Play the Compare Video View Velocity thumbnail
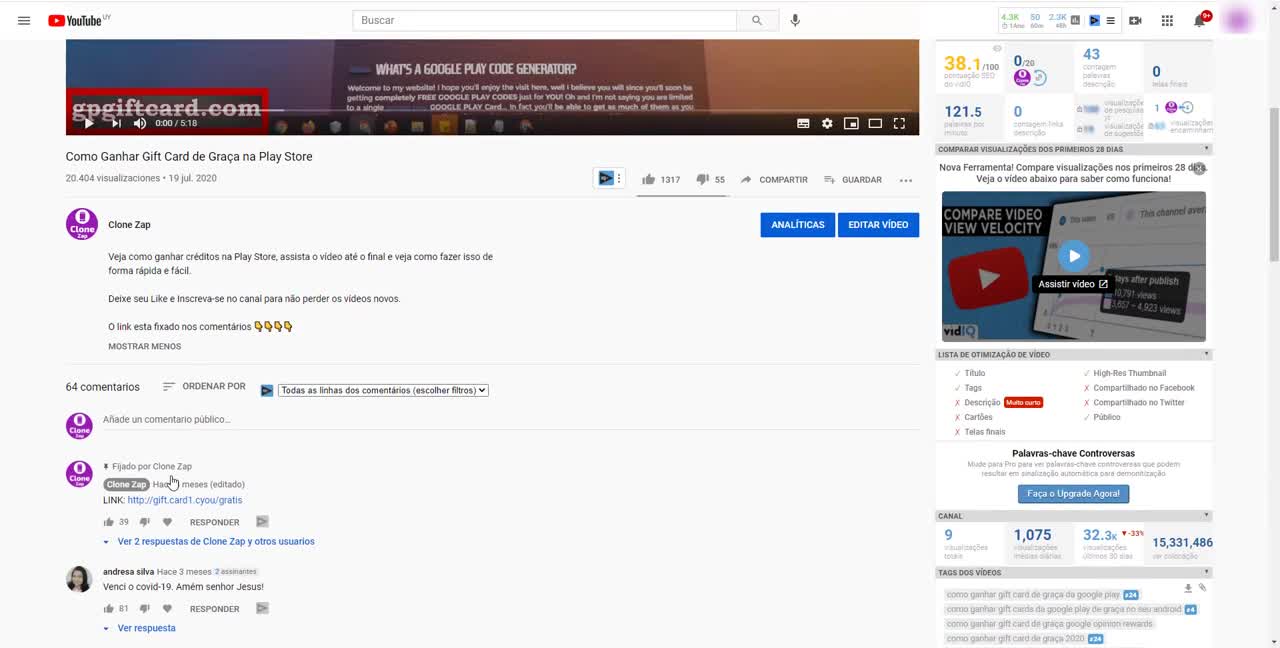 1074,256
